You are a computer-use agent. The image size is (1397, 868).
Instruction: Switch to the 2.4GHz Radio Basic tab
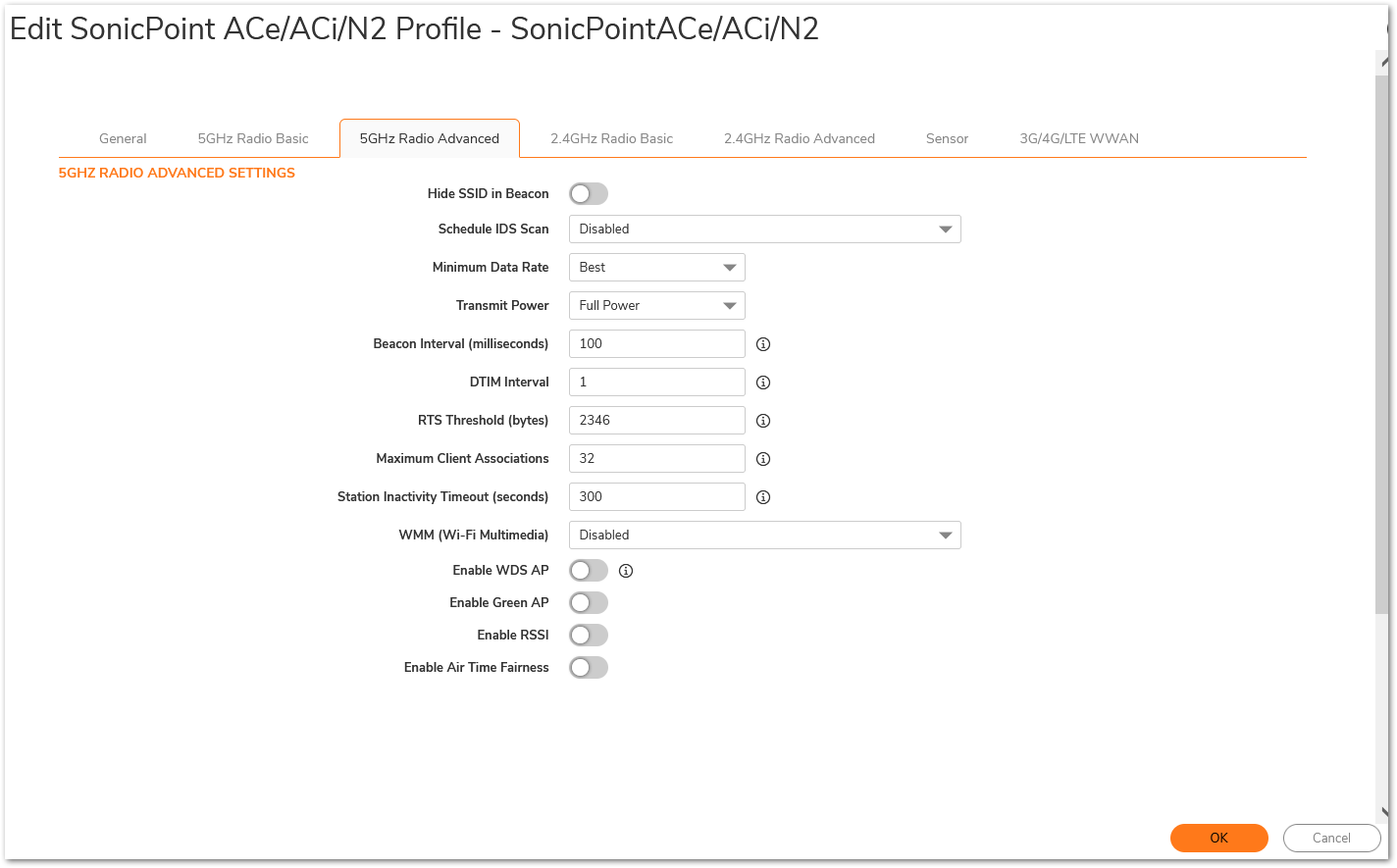tap(611, 138)
